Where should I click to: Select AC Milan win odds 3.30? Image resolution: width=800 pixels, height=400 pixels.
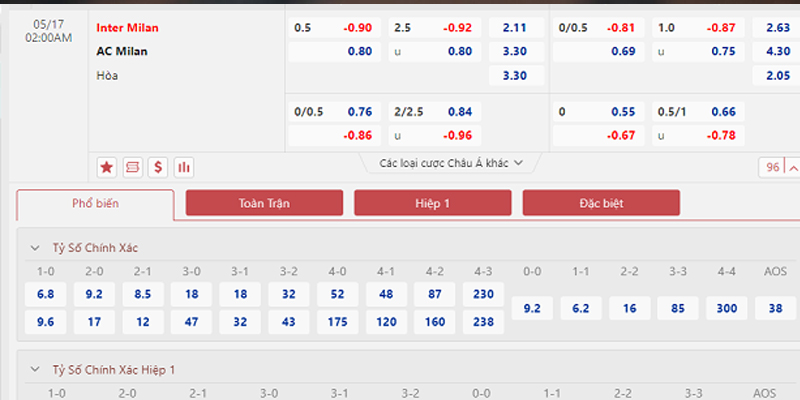[516, 52]
